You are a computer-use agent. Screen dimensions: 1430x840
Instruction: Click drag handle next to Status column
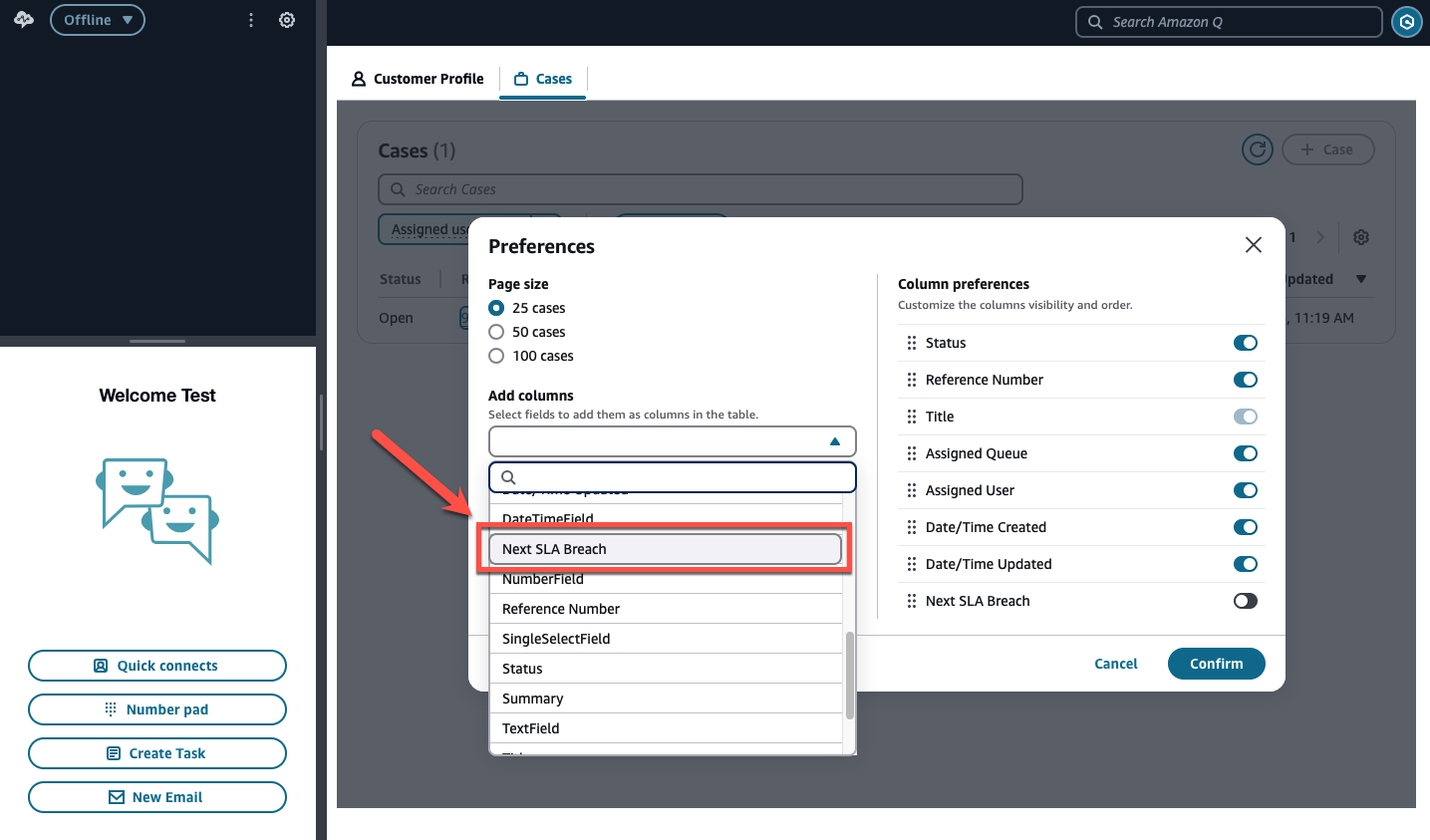click(911, 343)
